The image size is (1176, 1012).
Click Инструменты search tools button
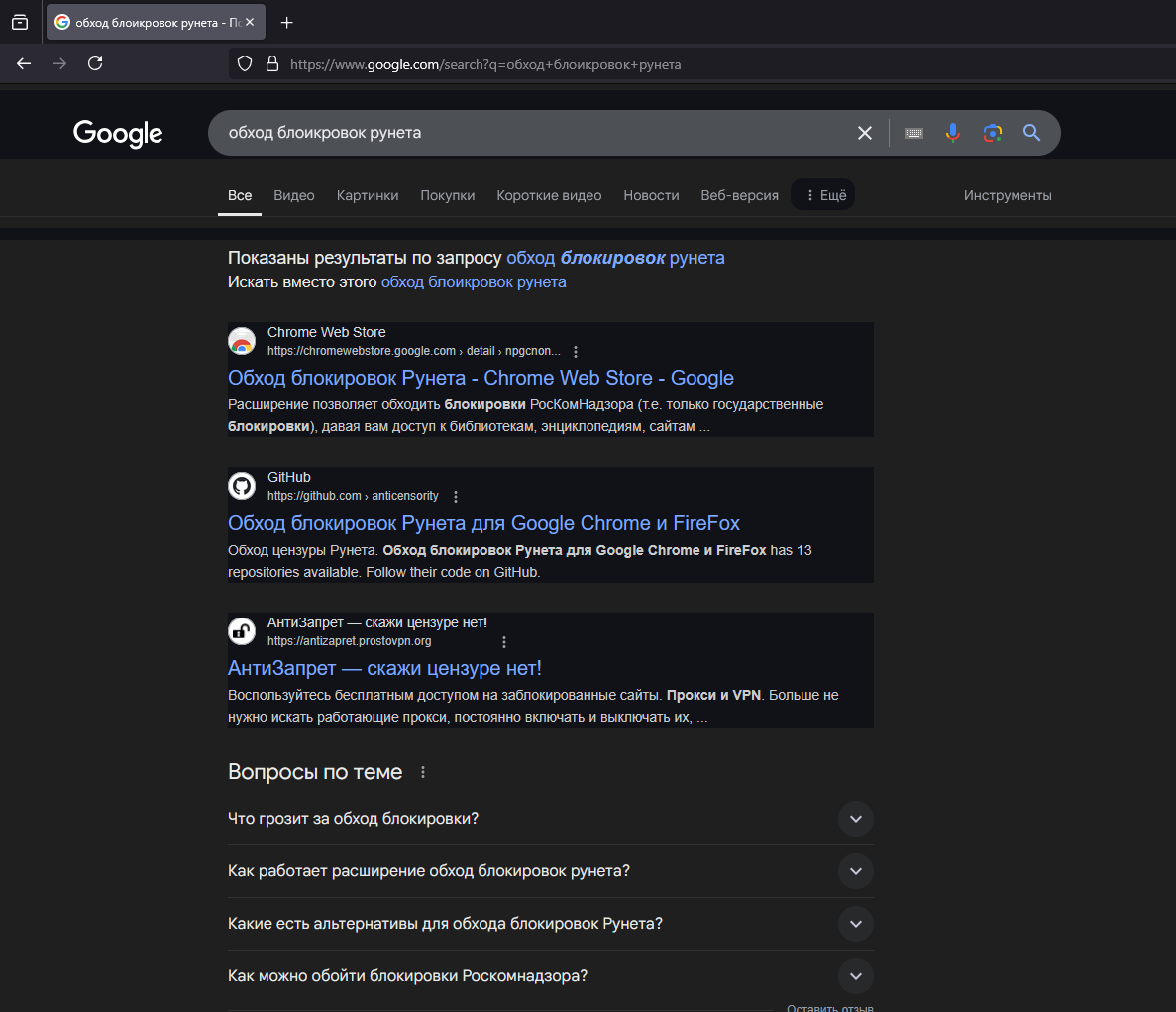1008,195
